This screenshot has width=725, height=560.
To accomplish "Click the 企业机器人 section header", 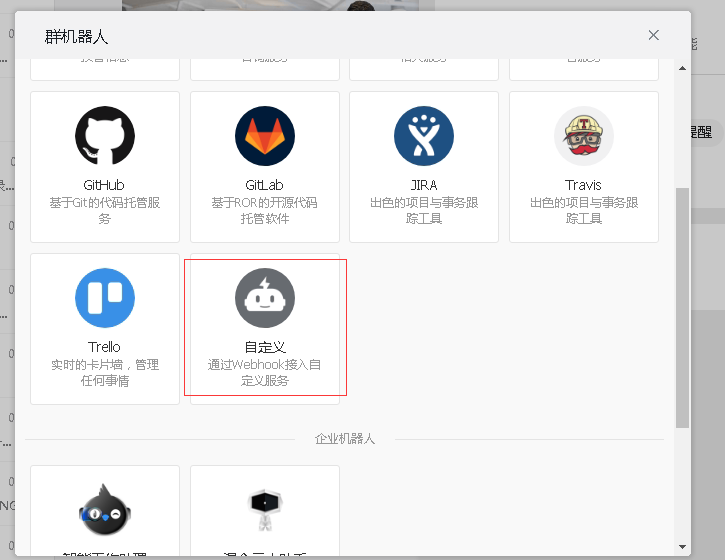I will (x=345, y=439).
